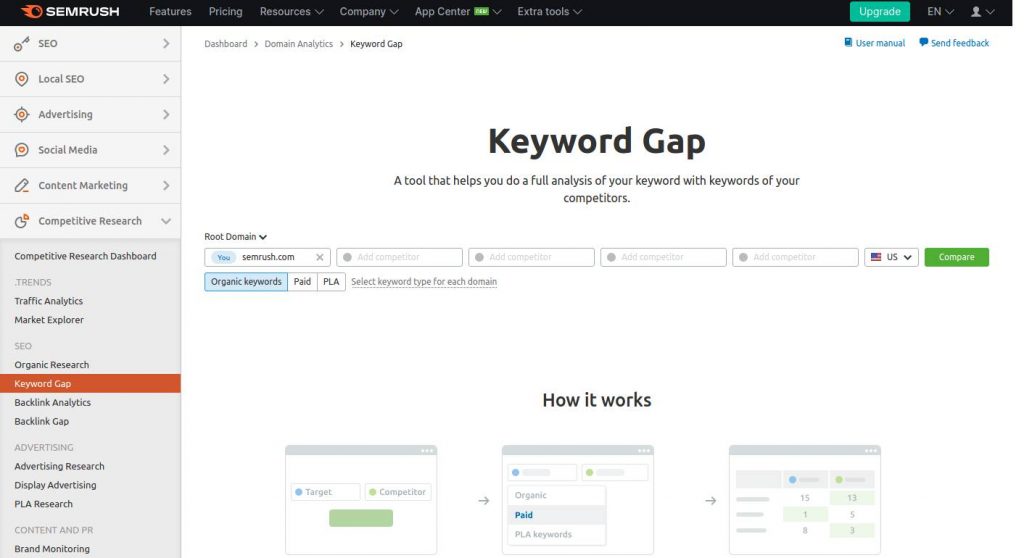Open PLA Research in sidebar
The width and height of the screenshot is (1024, 558).
tap(43, 504)
